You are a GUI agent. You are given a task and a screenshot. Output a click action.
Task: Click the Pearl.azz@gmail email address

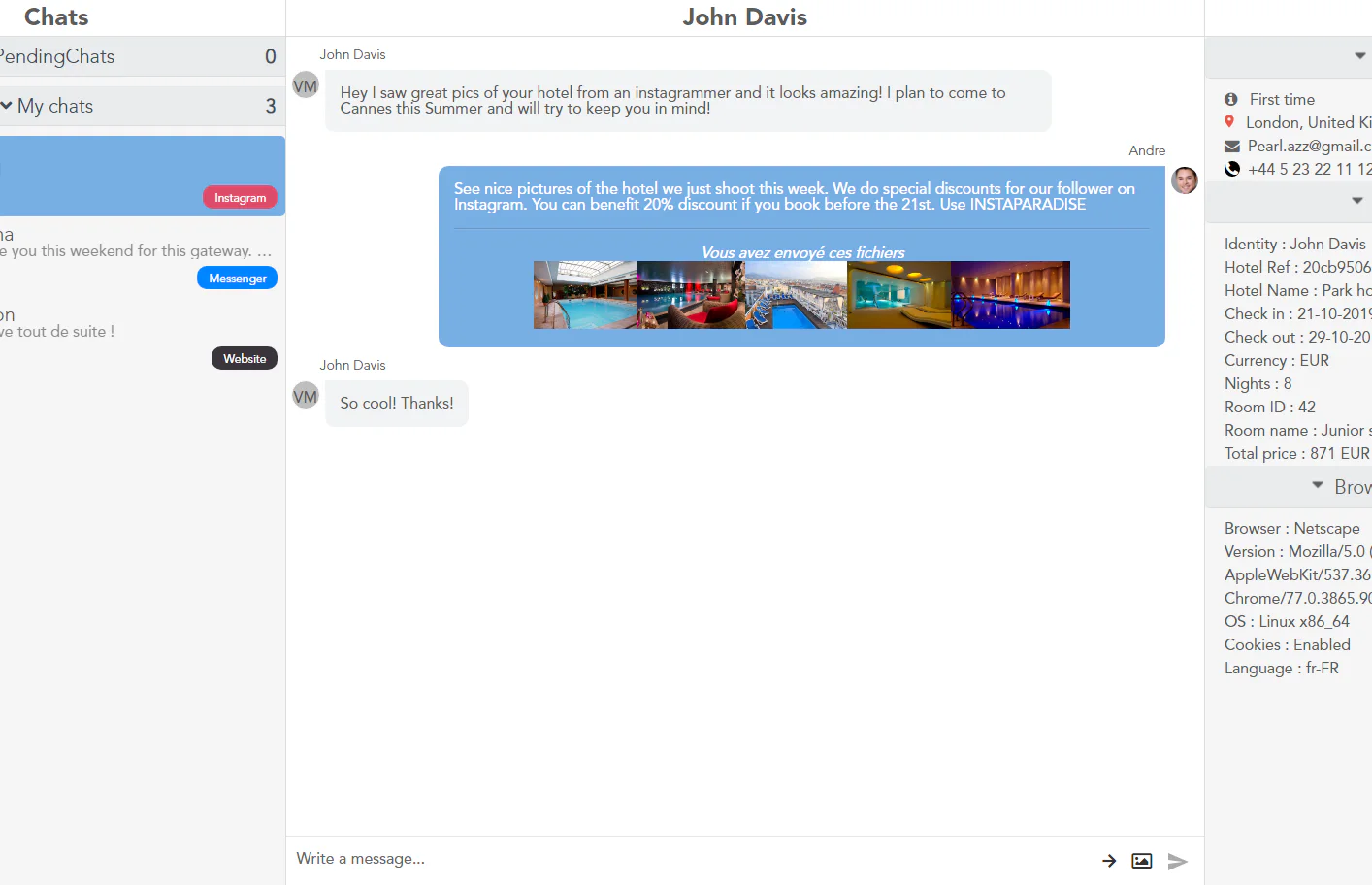coord(1309,146)
